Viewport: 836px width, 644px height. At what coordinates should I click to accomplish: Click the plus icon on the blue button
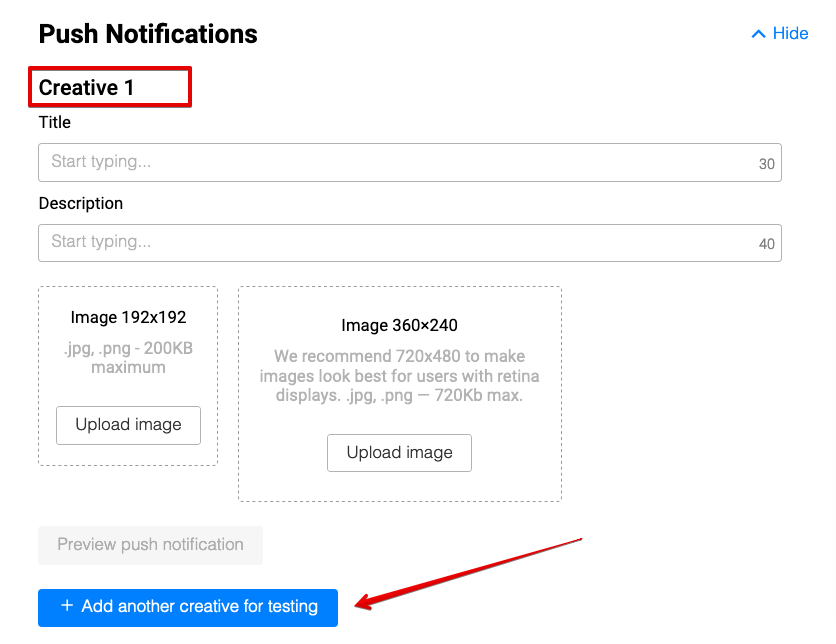coord(67,606)
